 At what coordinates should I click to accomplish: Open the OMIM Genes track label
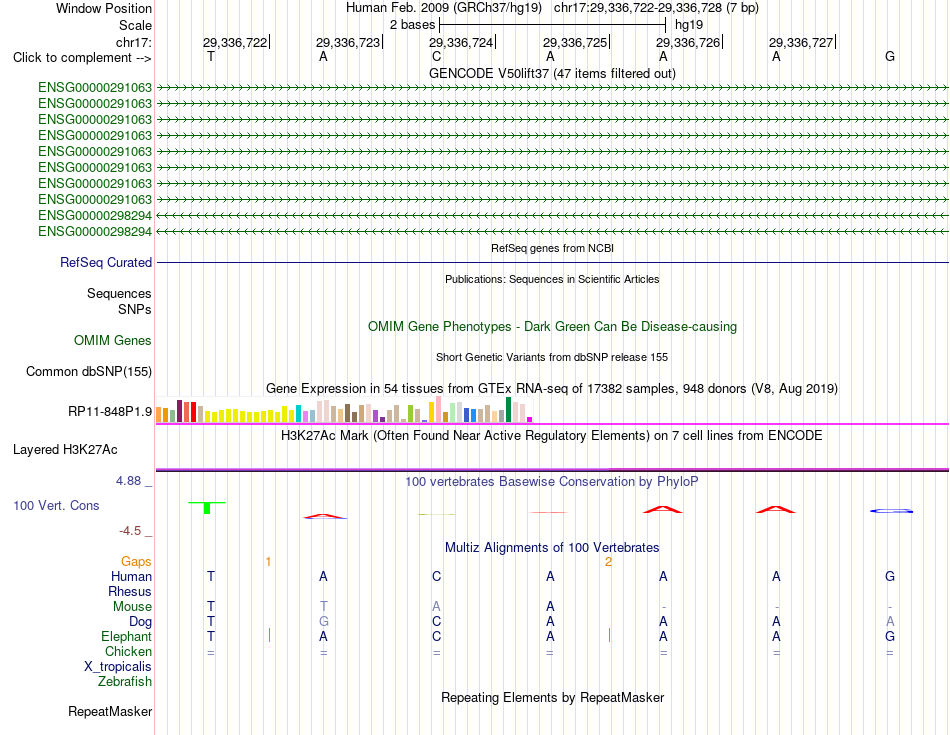pos(113,341)
